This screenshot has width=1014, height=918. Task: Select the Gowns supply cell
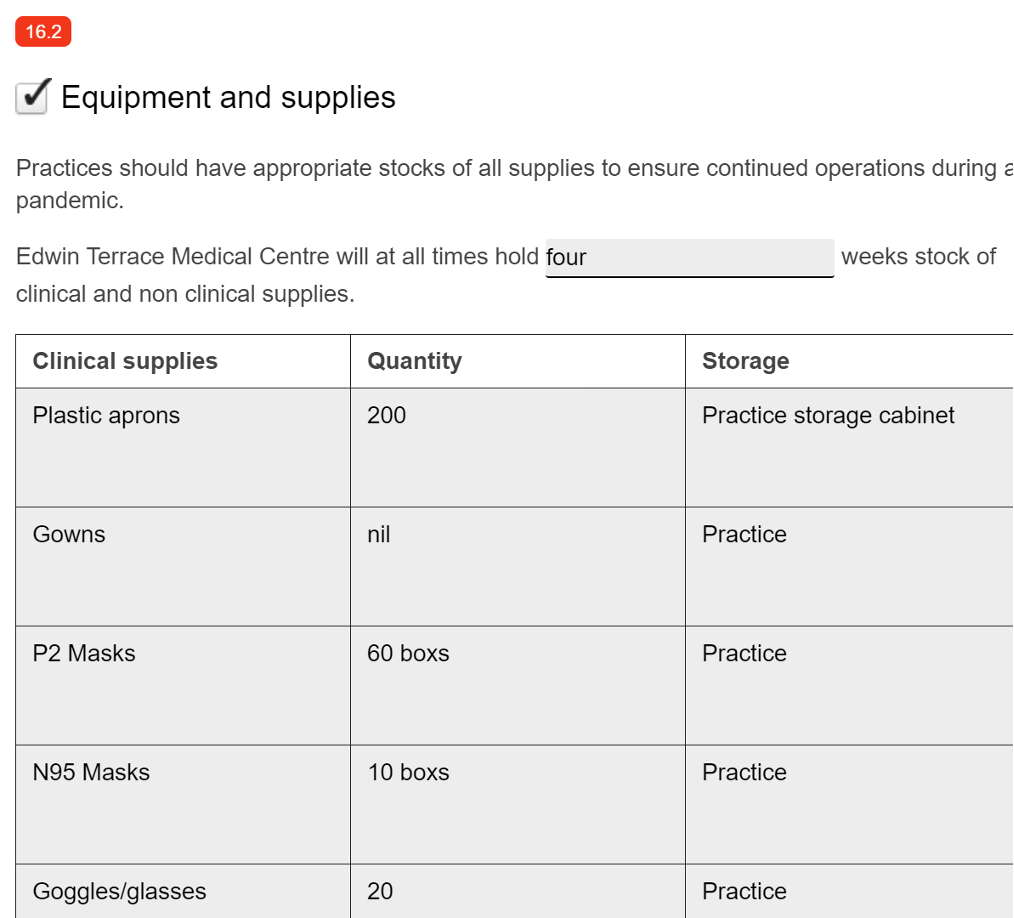pos(183,566)
